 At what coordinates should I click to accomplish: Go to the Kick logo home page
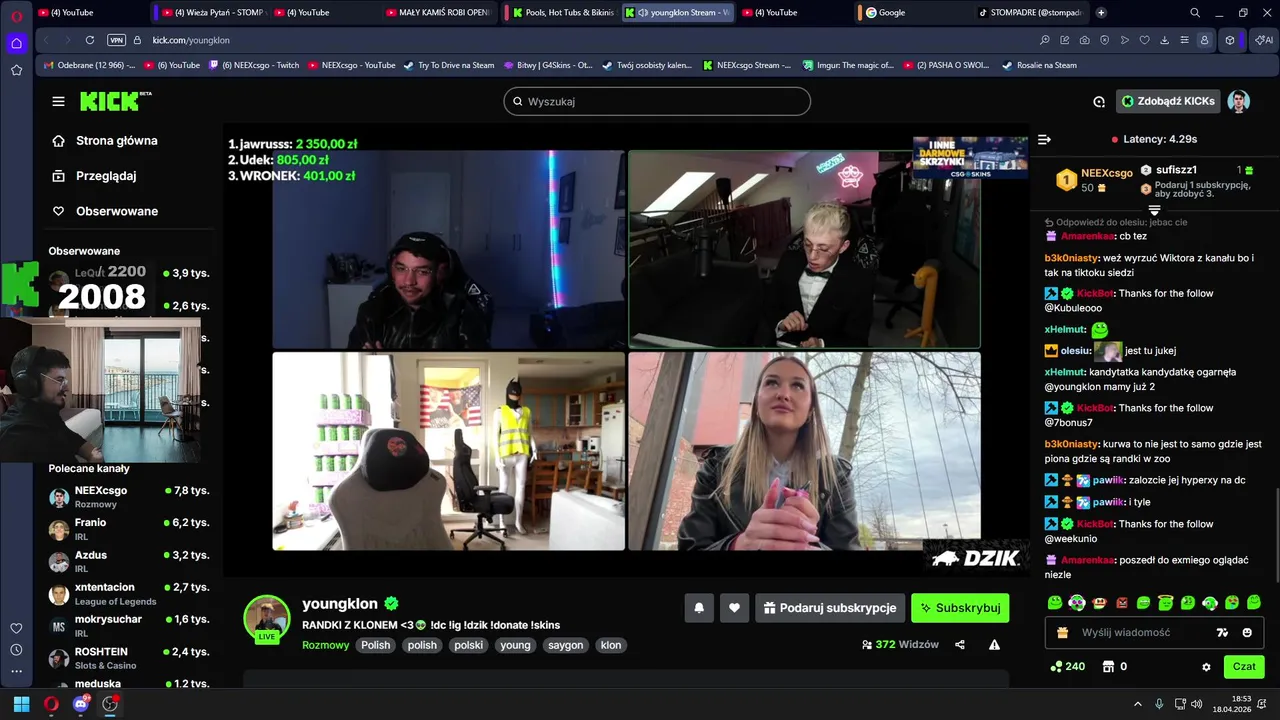[115, 101]
